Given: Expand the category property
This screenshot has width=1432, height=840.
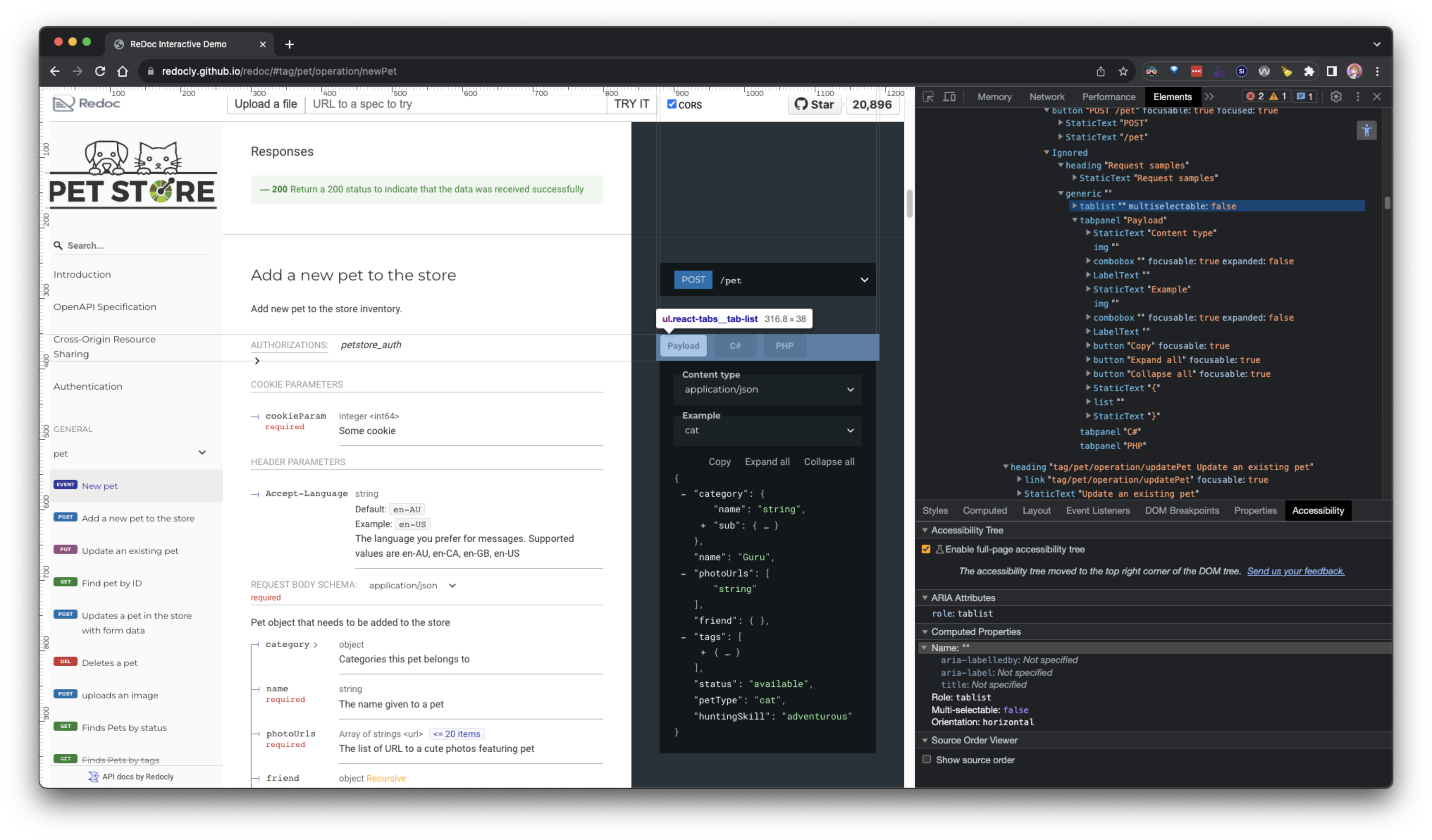Looking at the screenshot, I should click(x=291, y=644).
